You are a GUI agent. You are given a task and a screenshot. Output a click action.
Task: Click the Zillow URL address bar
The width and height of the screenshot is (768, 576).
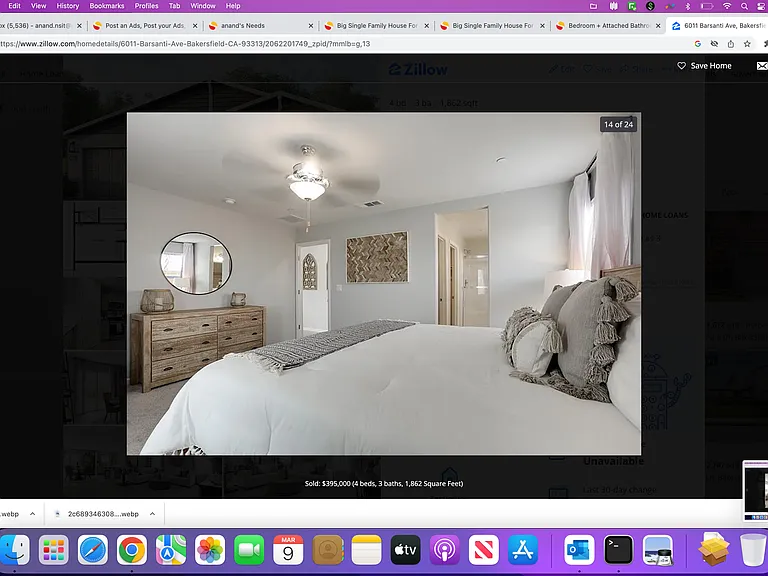point(343,44)
